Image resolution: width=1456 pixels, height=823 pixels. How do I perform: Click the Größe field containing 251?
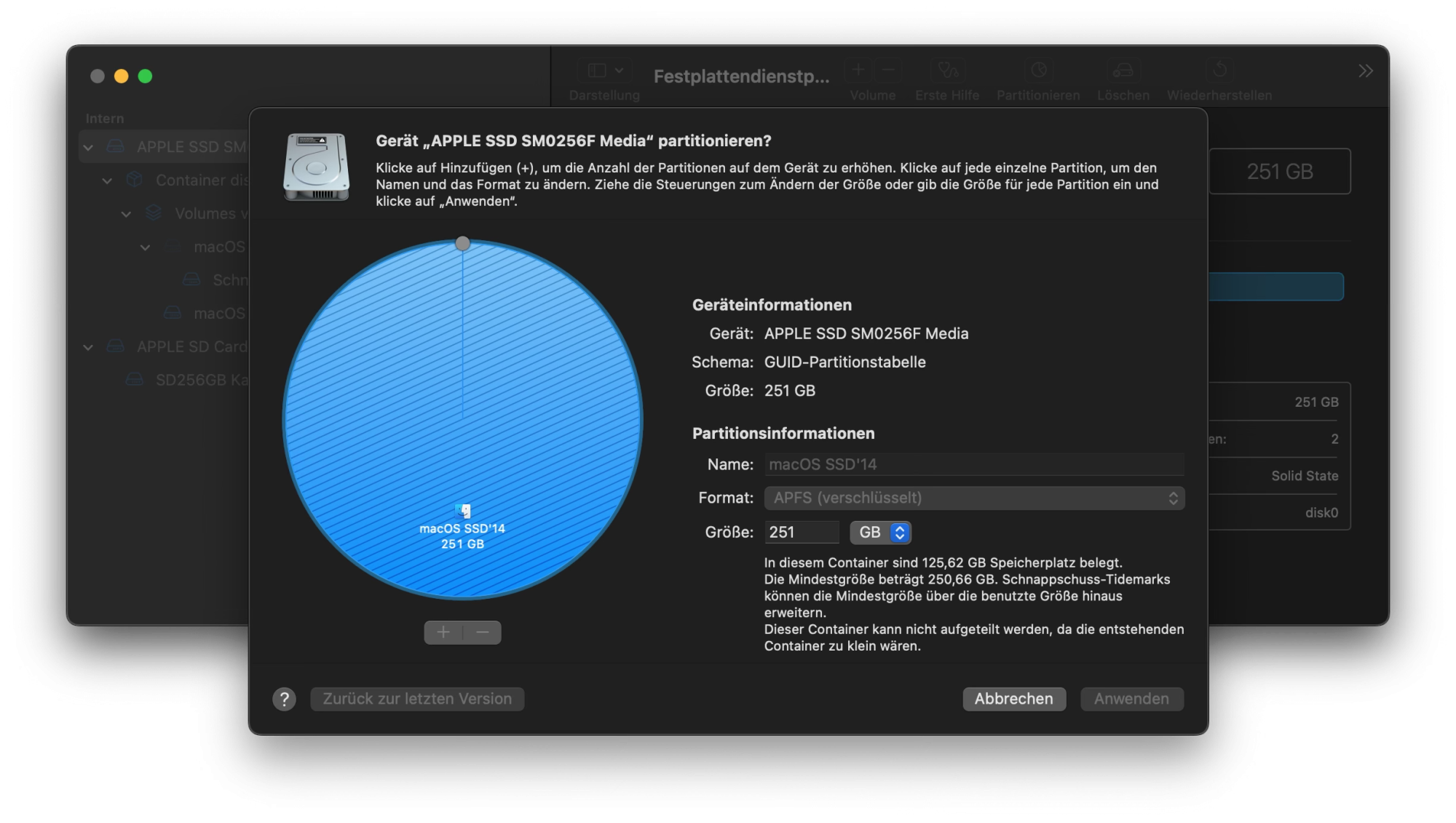pos(802,533)
